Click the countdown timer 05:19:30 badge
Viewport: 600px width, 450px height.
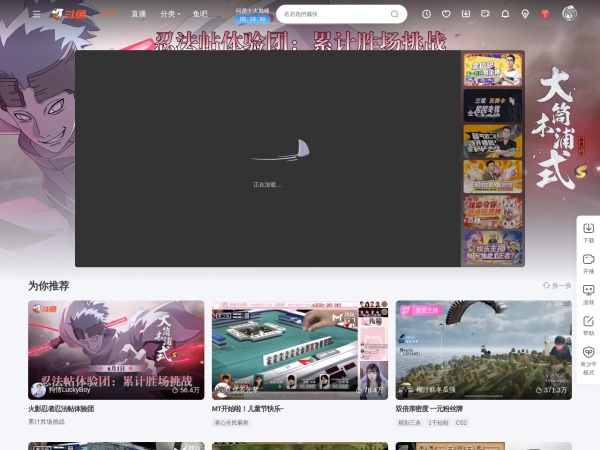coord(253,19)
